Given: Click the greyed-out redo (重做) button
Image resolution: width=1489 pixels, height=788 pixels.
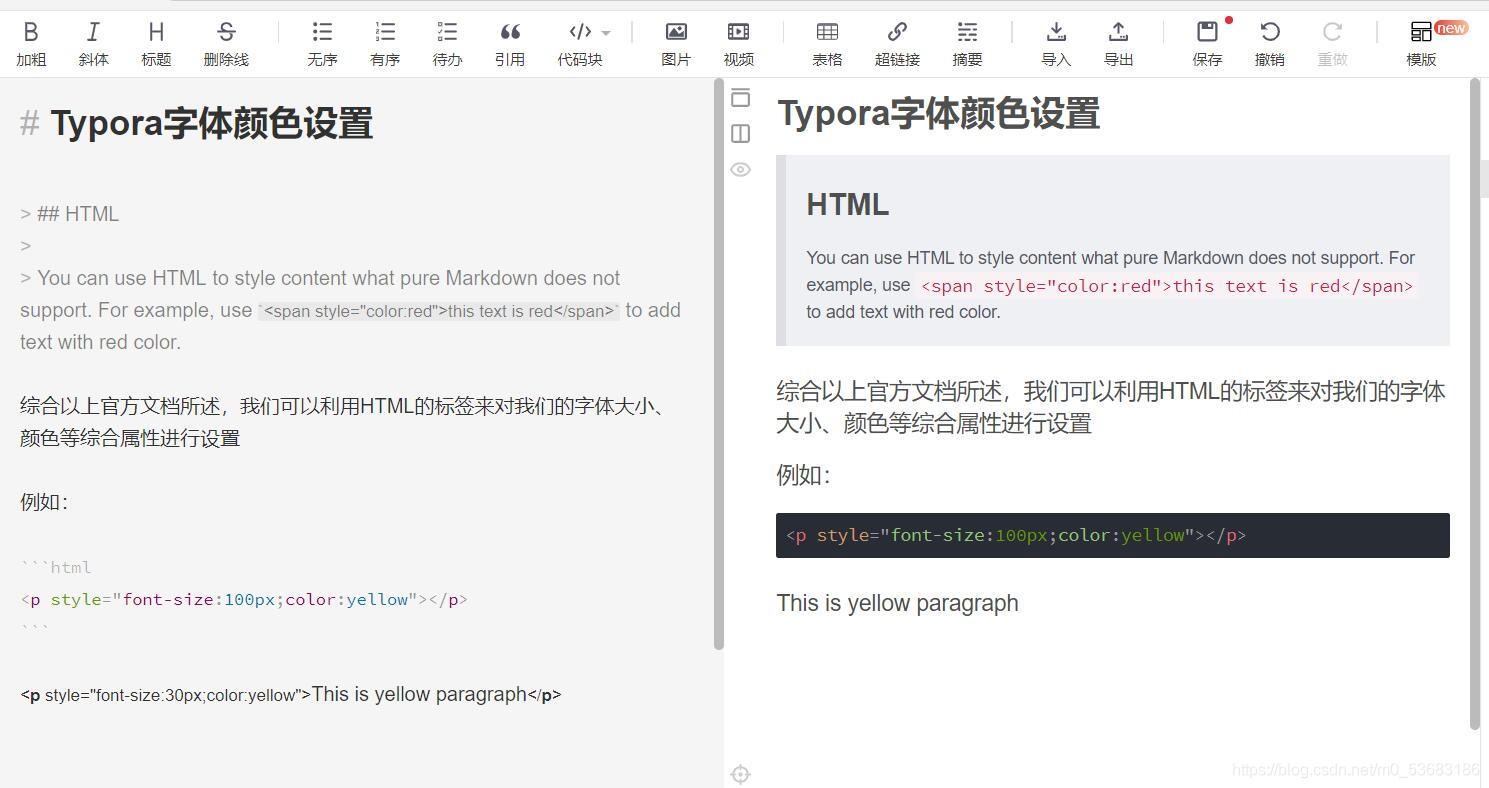Looking at the screenshot, I should 1332,44.
